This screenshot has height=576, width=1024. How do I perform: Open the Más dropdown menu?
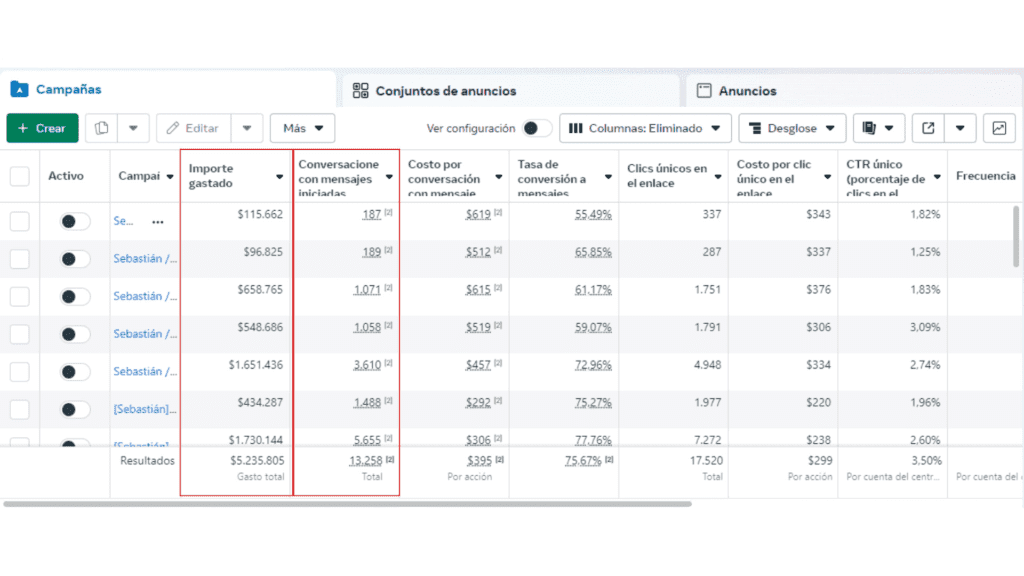coord(302,128)
